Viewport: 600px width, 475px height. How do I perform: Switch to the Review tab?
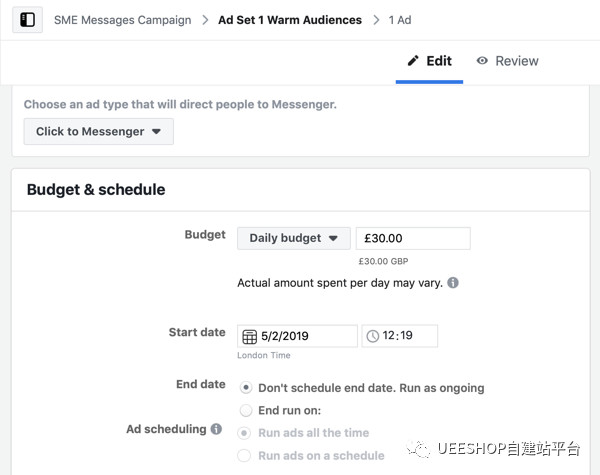[x=508, y=61]
